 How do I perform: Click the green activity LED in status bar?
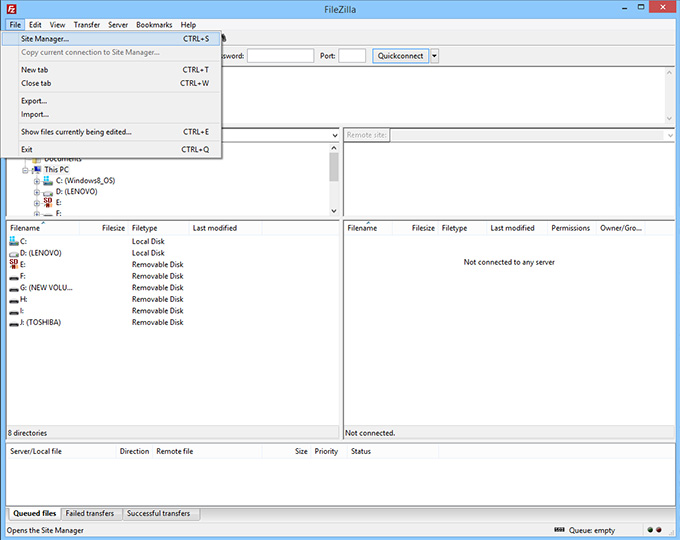pos(650,530)
